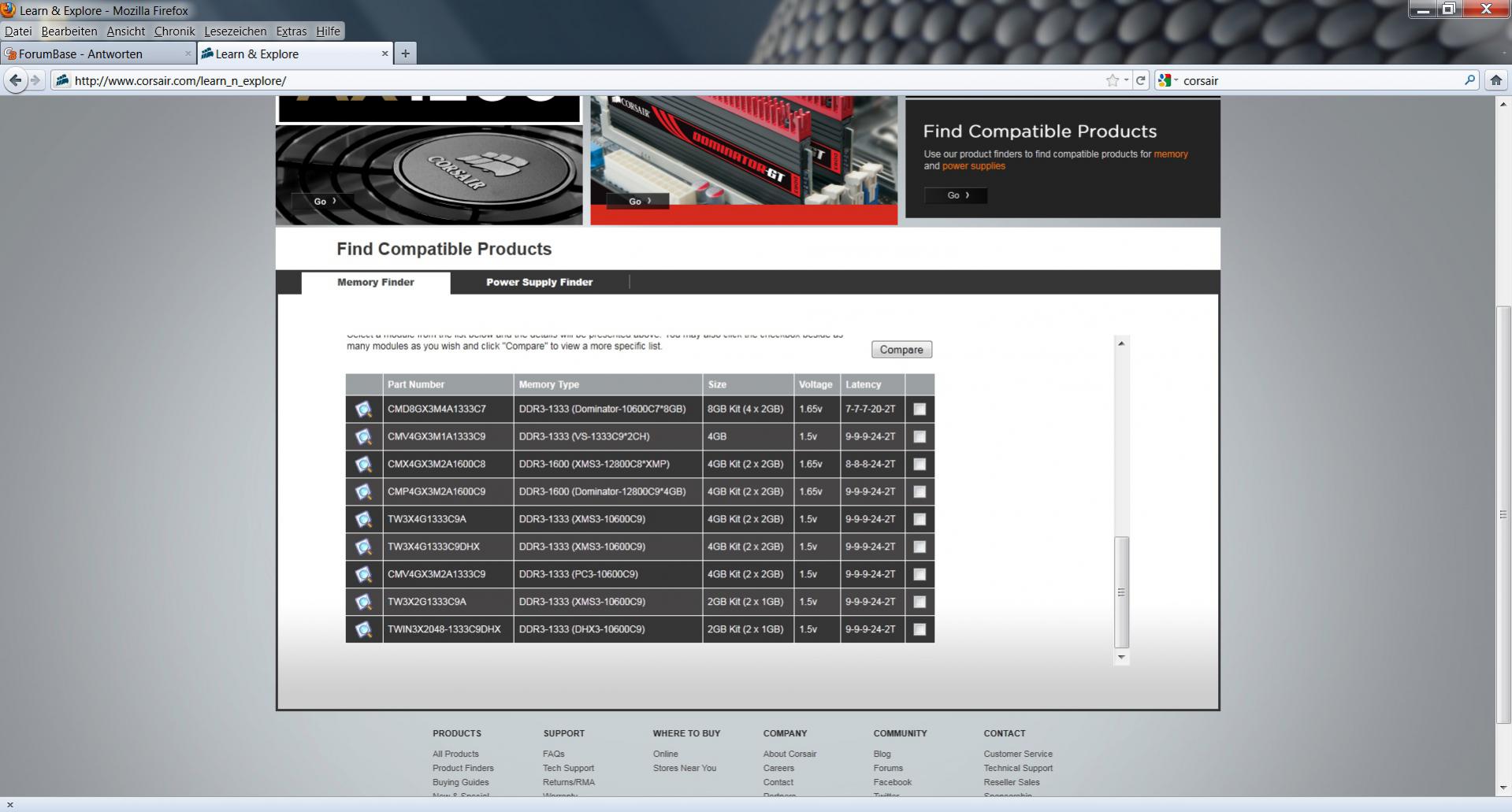
Task: Go back with the browser back arrow
Action: coord(15,80)
